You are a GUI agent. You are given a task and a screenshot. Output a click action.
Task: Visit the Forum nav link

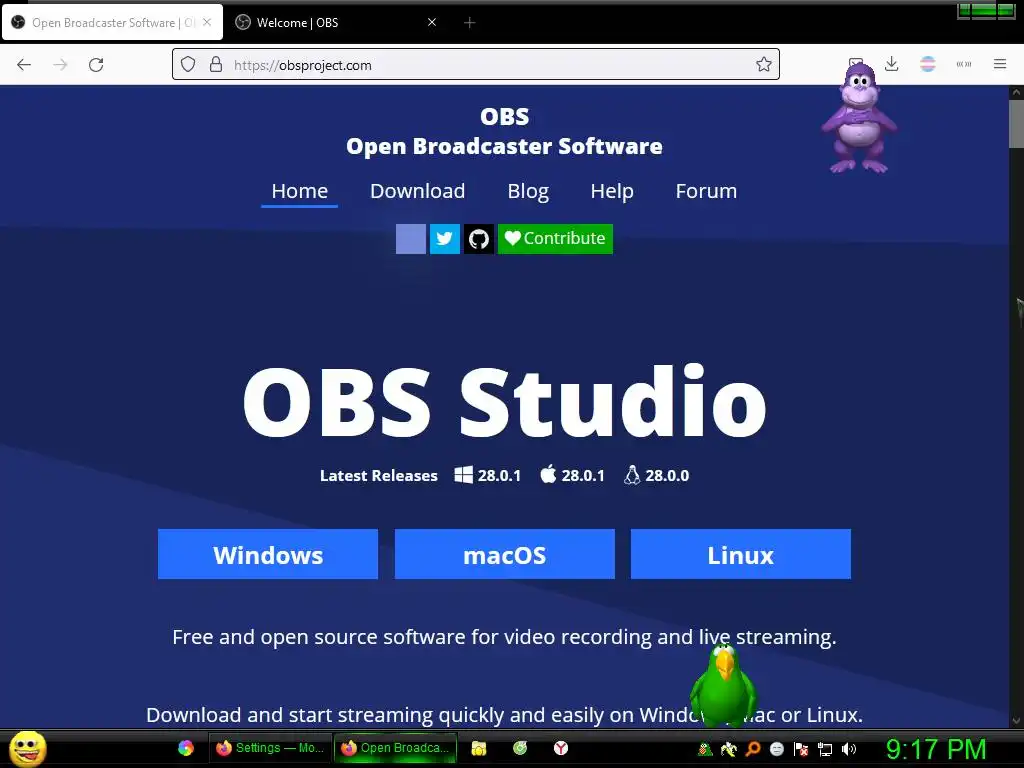tap(706, 191)
